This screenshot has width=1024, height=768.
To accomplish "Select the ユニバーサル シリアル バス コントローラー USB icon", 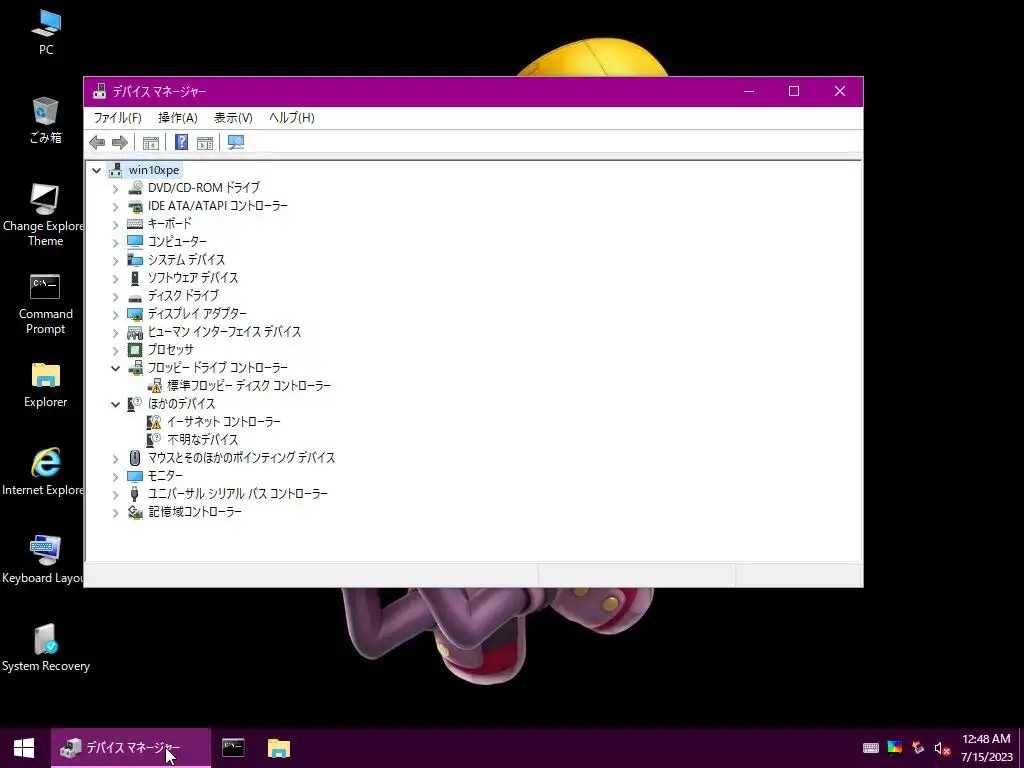I will point(135,494).
